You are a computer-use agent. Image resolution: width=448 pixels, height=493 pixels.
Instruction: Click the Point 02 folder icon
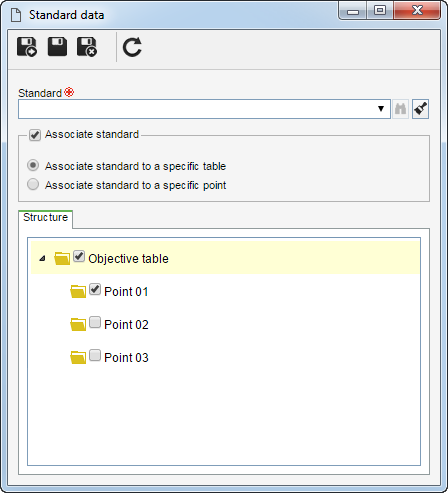coord(78,324)
